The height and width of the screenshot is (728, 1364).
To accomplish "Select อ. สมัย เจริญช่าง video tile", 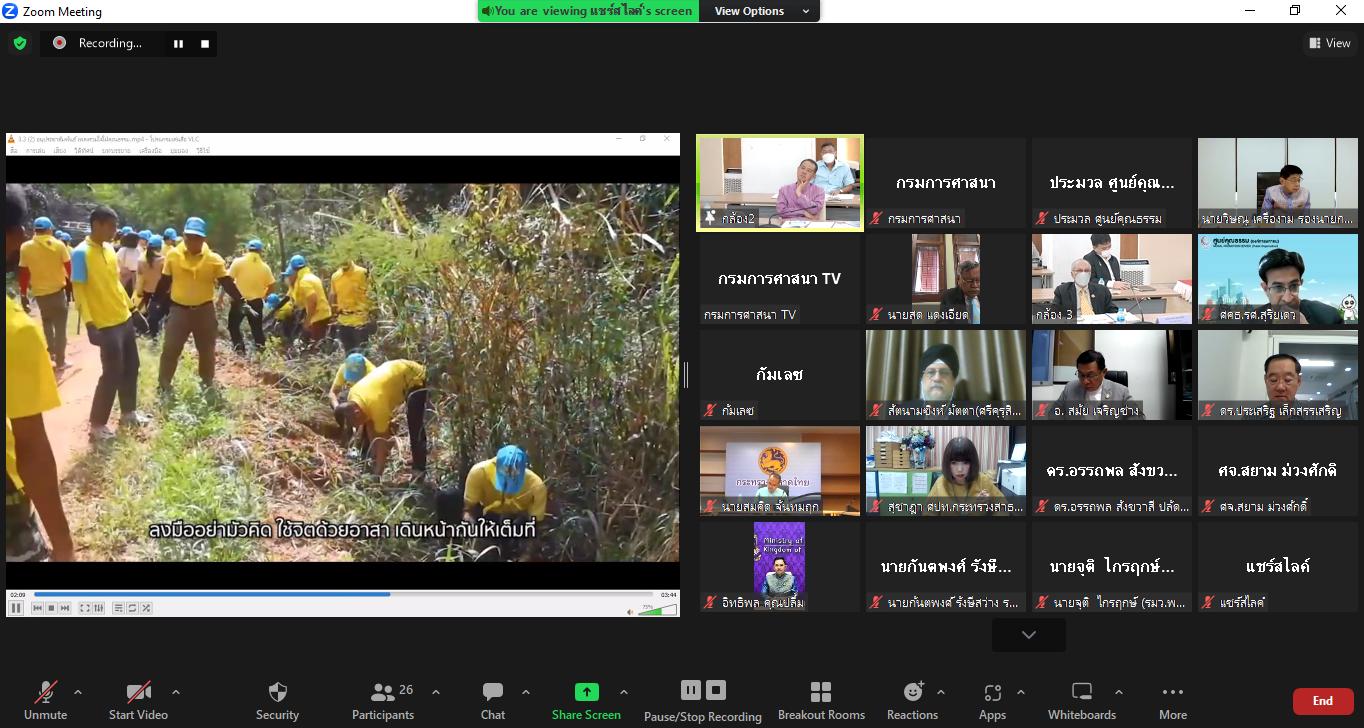I will click(1112, 375).
